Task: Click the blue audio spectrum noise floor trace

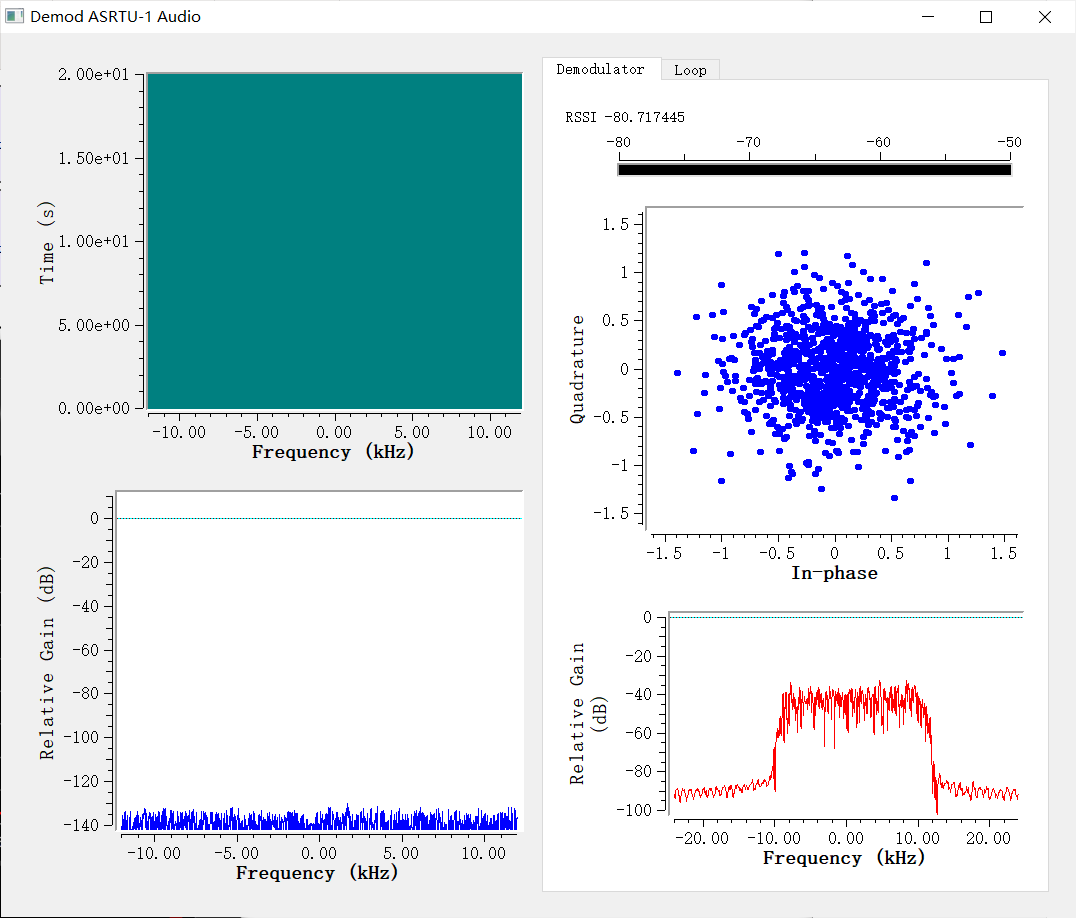Action: (320, 820)
